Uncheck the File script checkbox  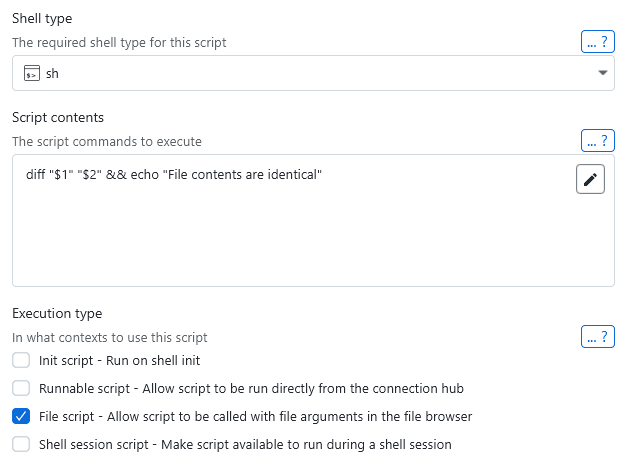[x=21, y=416]
